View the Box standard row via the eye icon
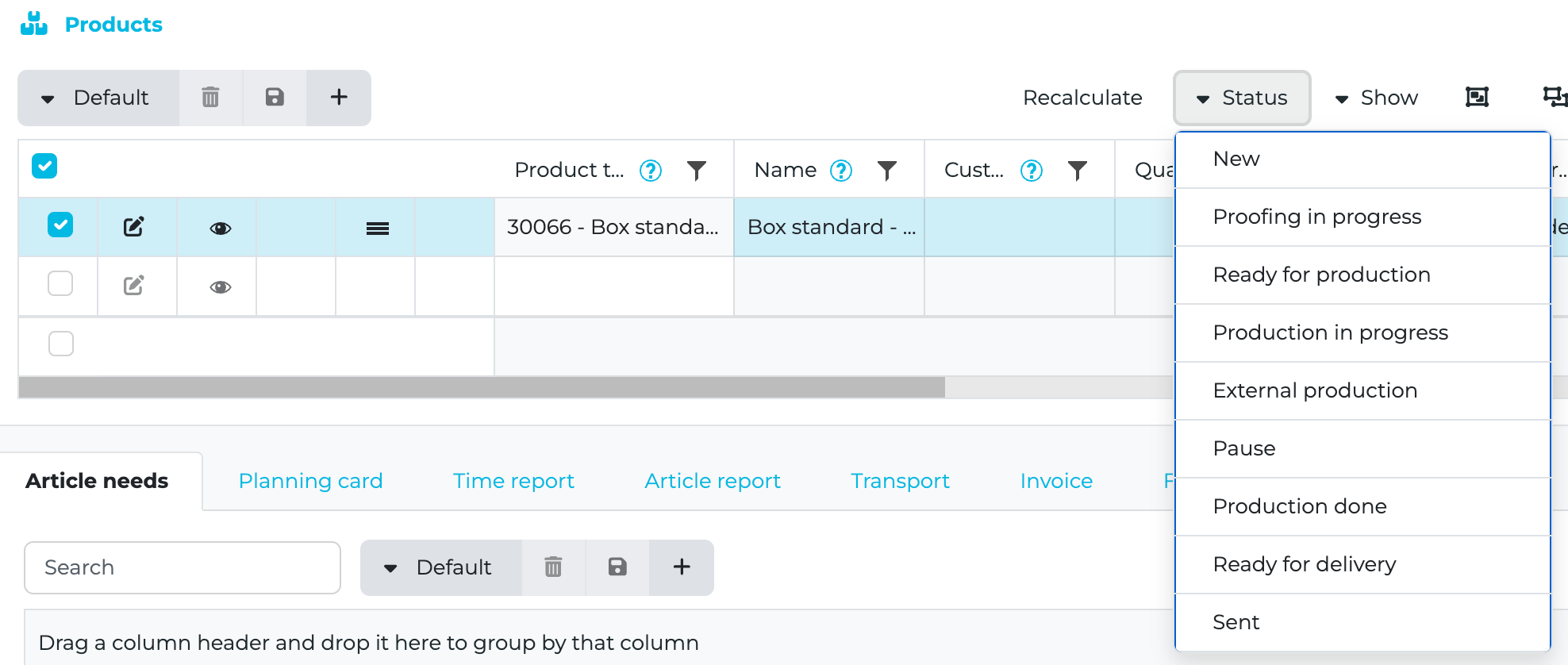 pyautogui.click(x=221, y=229)
